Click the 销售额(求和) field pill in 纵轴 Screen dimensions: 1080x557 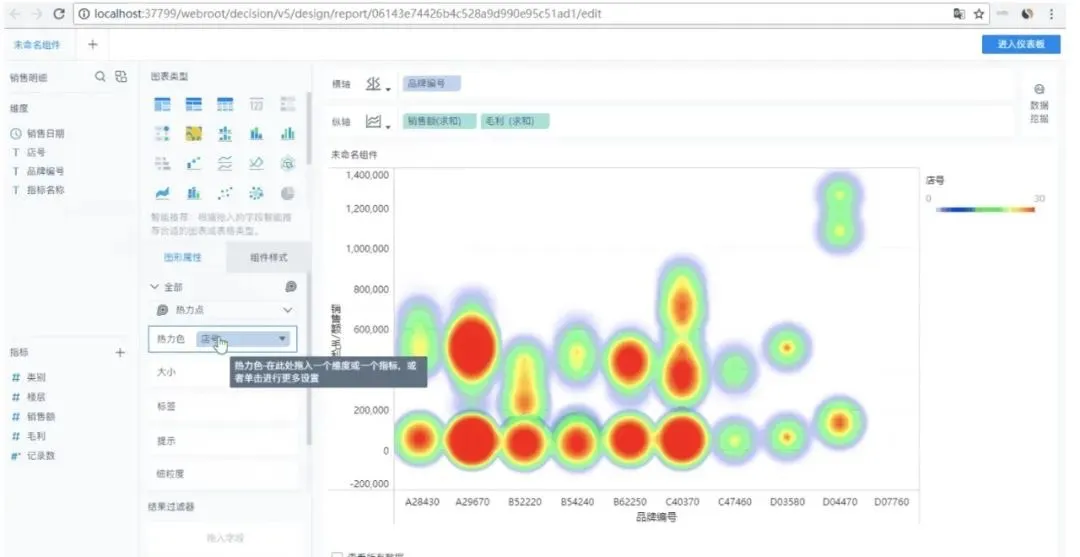point(438,121)
